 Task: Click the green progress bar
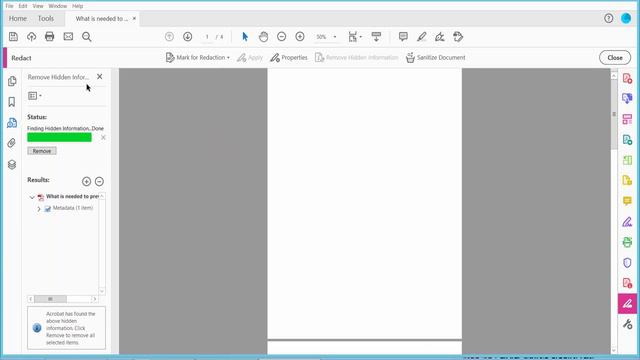(x=60, y=138)
